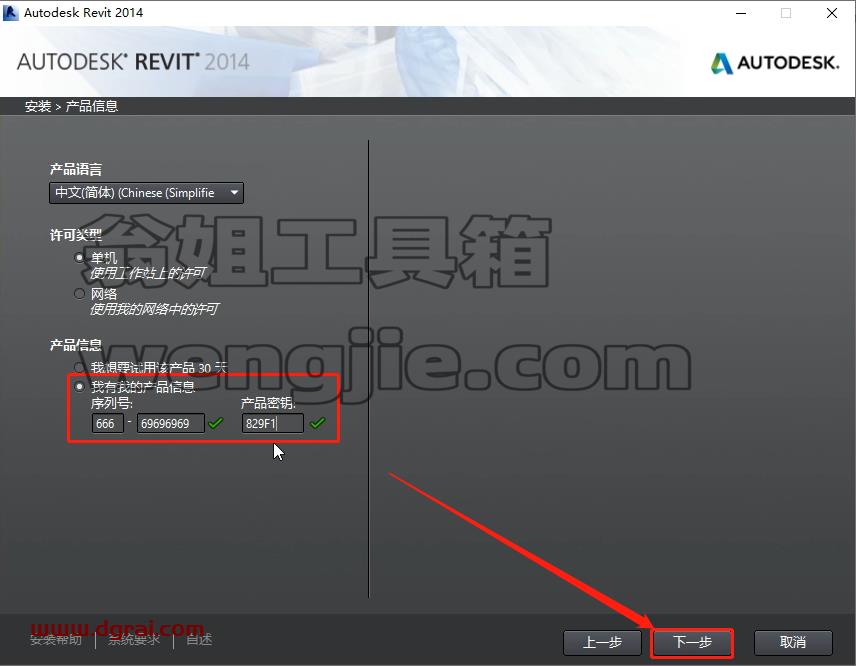Click the 下一步 next button
The height and width of the screenshot is (666, 856).
coord(692,643)
